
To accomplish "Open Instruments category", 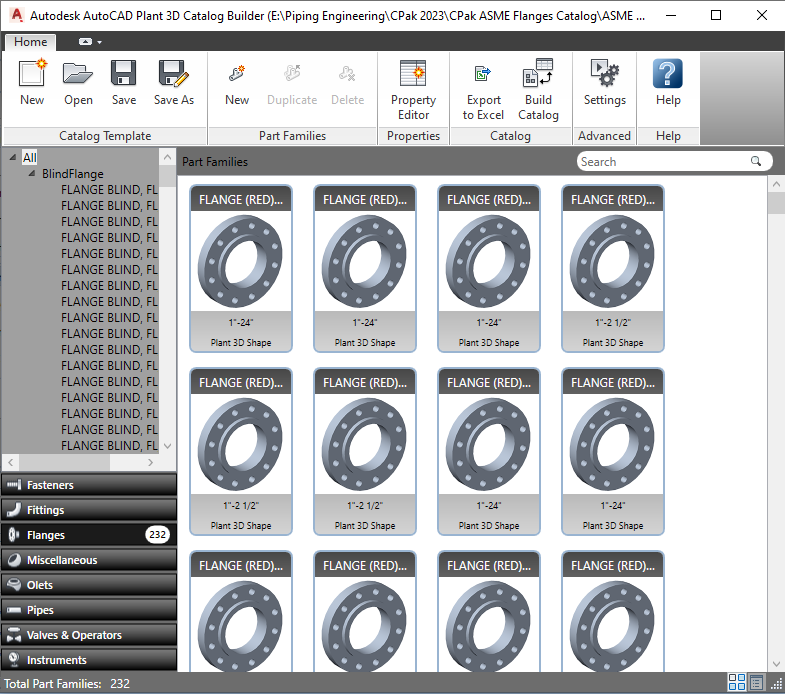I will coord(89,660).
